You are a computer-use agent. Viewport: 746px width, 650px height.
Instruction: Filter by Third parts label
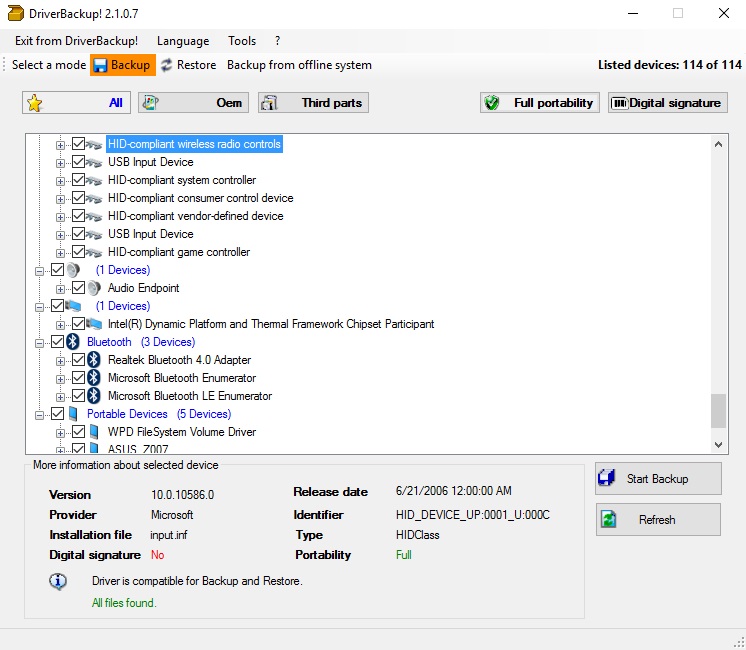tap(332, 103)
